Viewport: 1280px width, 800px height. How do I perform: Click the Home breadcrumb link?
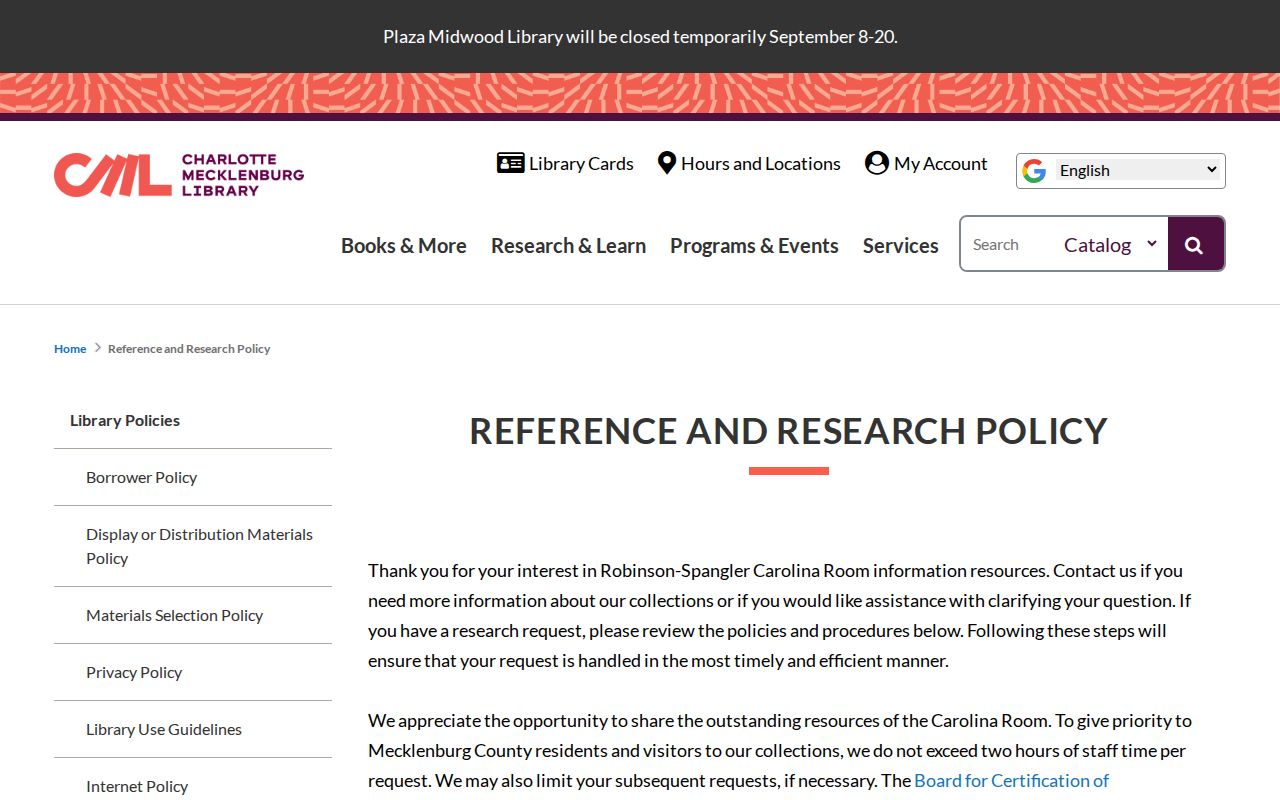70,349
